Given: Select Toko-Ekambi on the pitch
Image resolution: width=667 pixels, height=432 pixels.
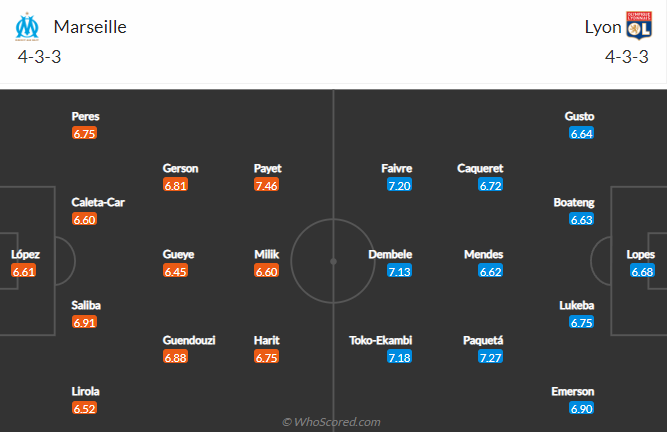Looking at the screenshot, I should [x=381, y=340].
